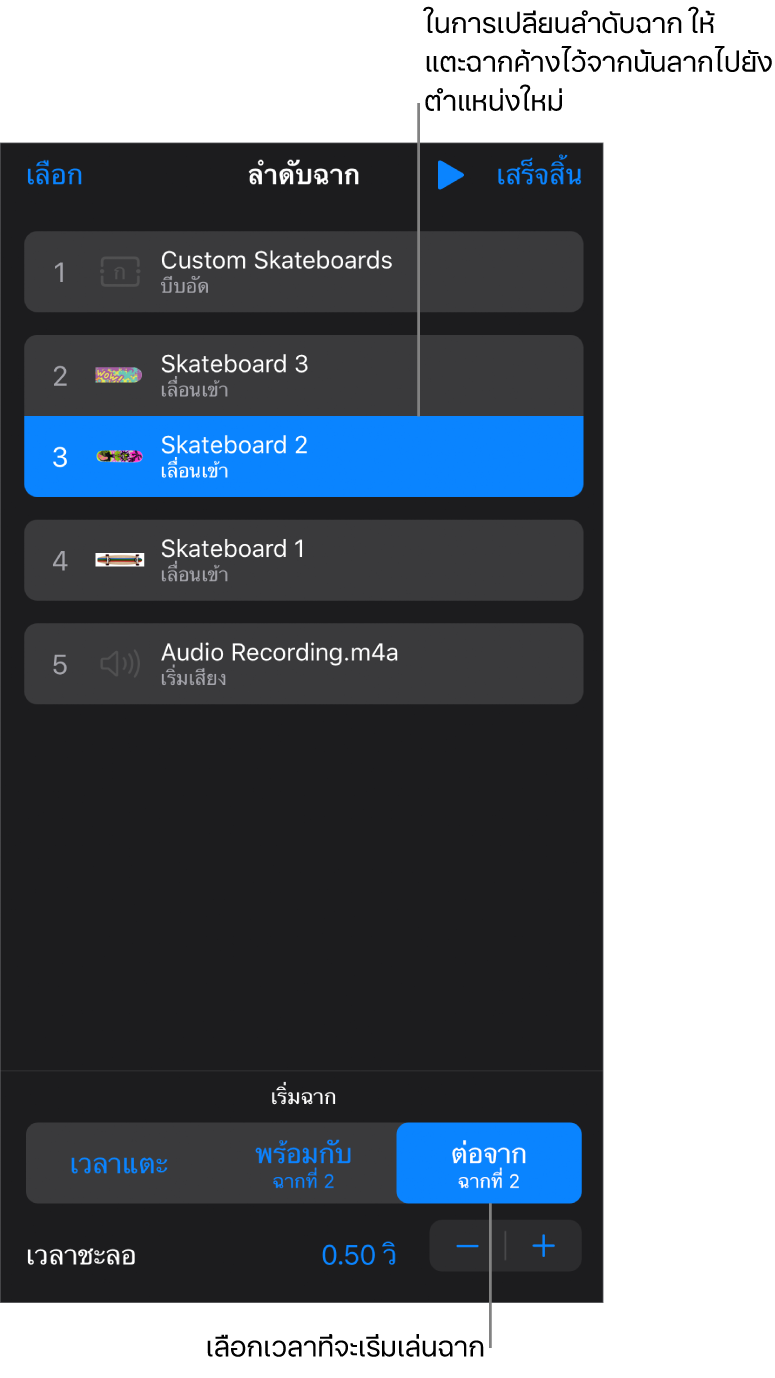Viewport: 775px width, 1378px height.
Task: Click the Skateboard 2 thumbnail icon
Action: click(119, 457)
